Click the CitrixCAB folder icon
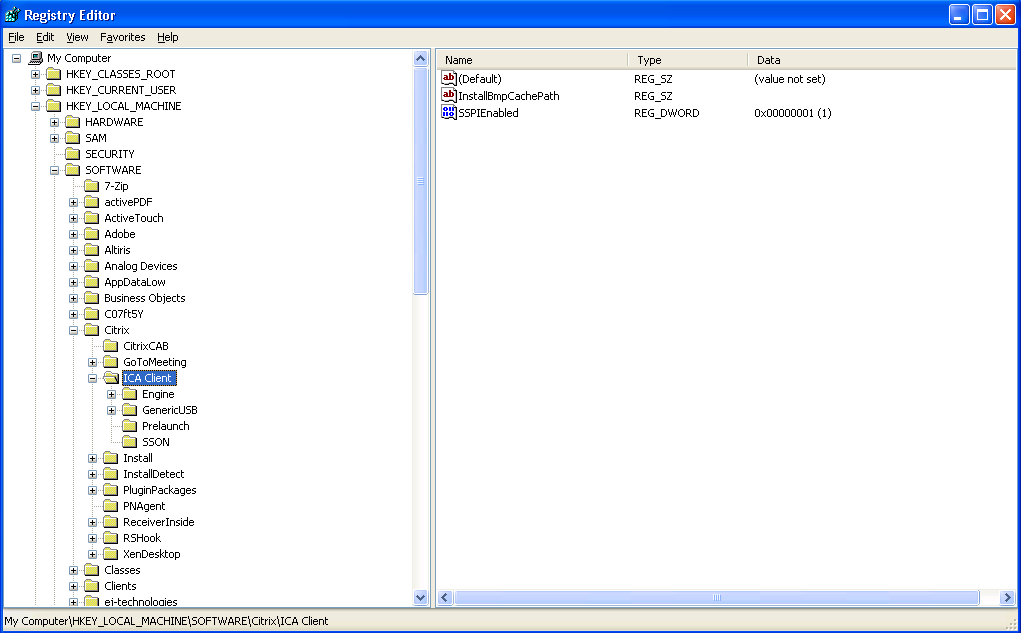1021x633 pixels. pyautogui.click(x=111, y=346)
